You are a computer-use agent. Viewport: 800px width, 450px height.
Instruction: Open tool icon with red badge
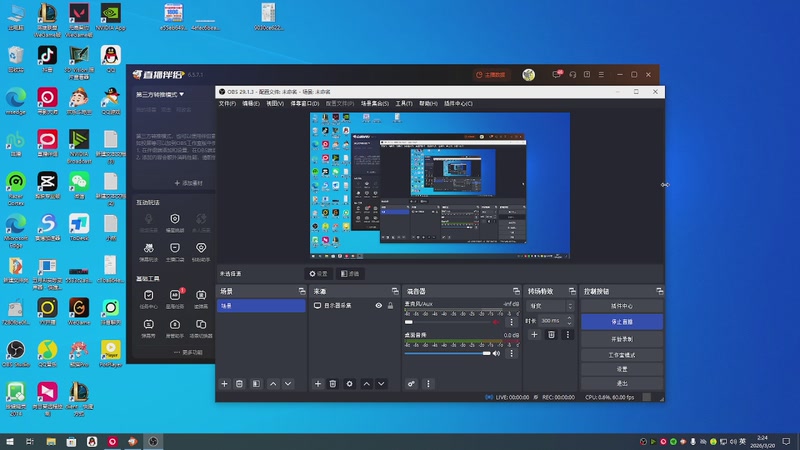tap(175, 299)
